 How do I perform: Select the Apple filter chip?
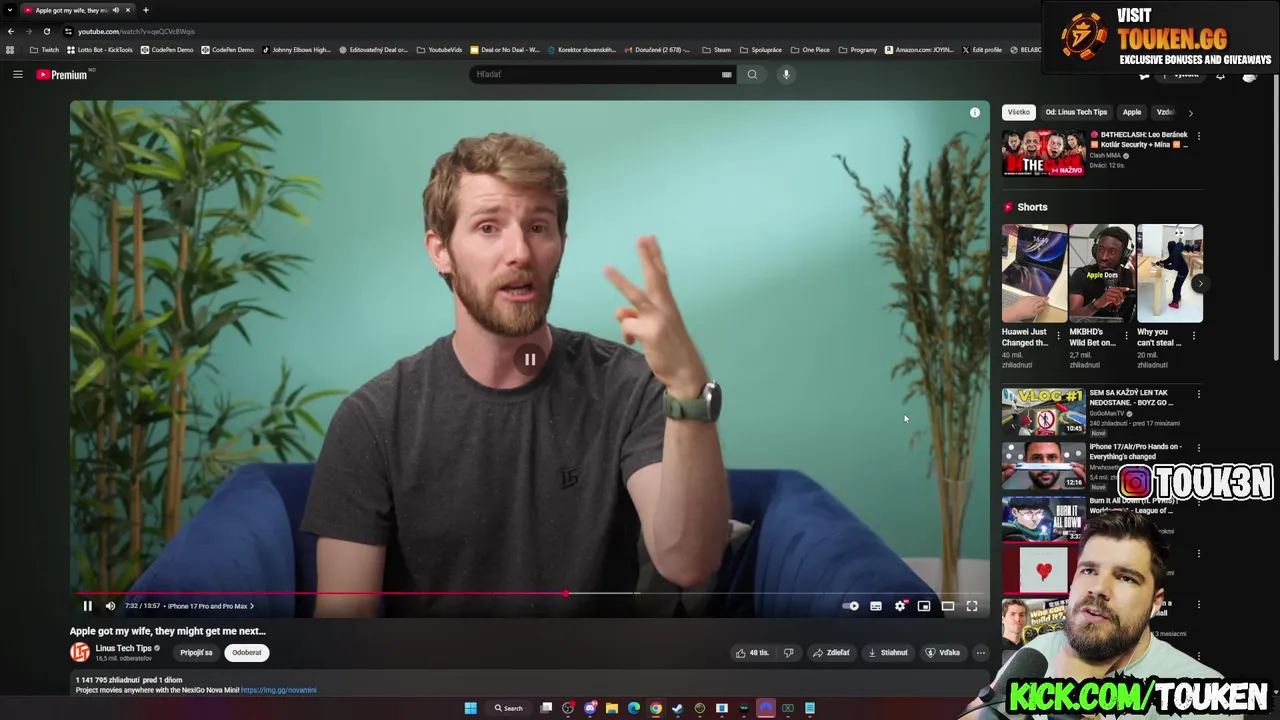pyautogui.click(x=1131, y=112)
